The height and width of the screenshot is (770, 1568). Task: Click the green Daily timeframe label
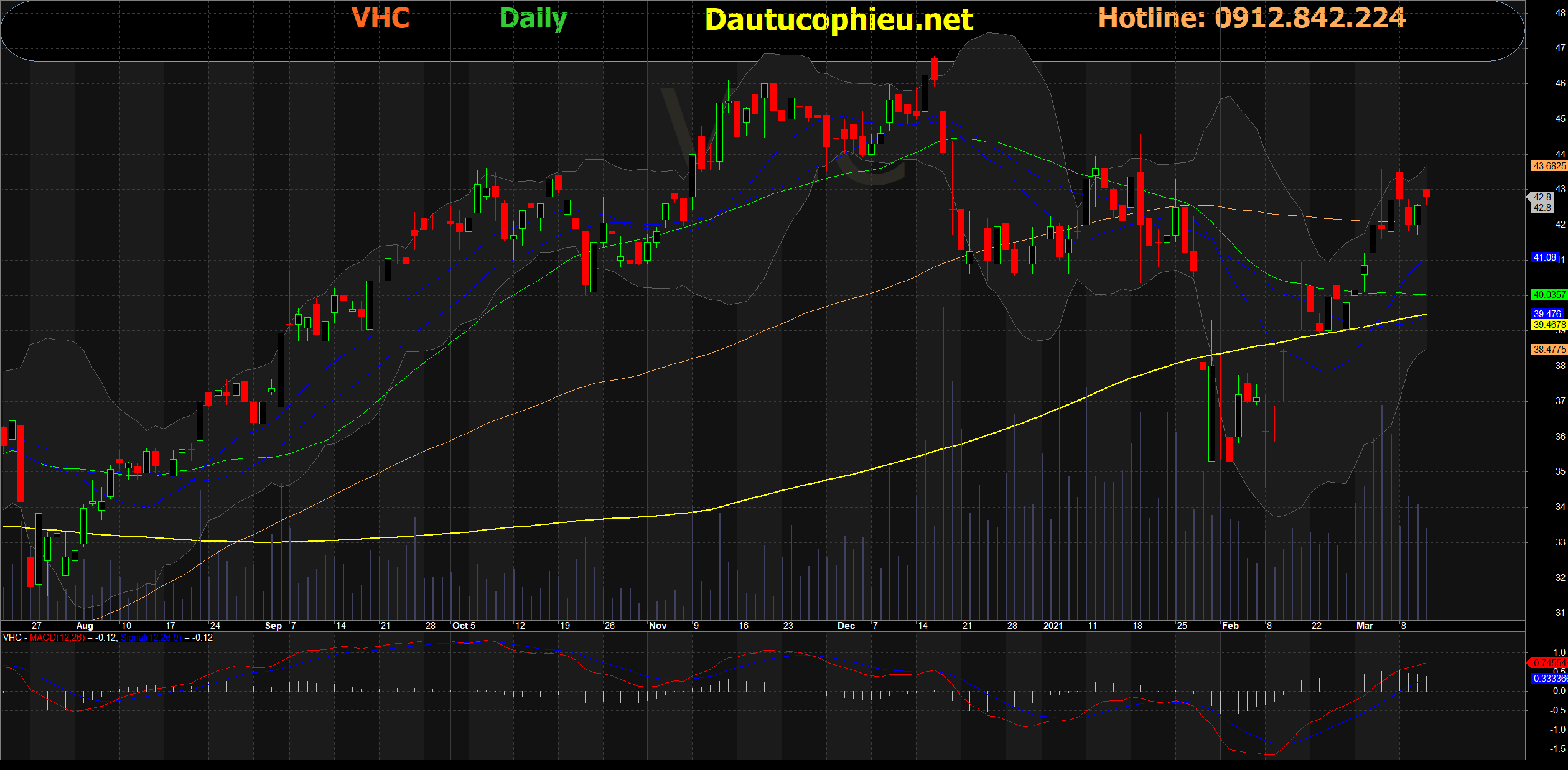click(533, 19)
